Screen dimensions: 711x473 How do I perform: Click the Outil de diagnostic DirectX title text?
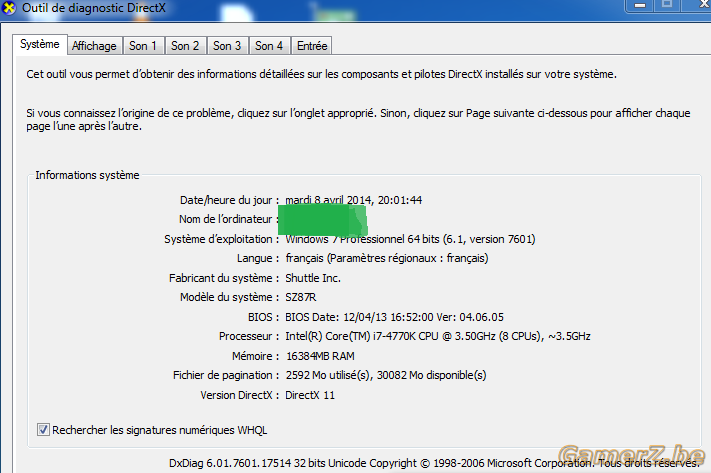tap(94, 8)
